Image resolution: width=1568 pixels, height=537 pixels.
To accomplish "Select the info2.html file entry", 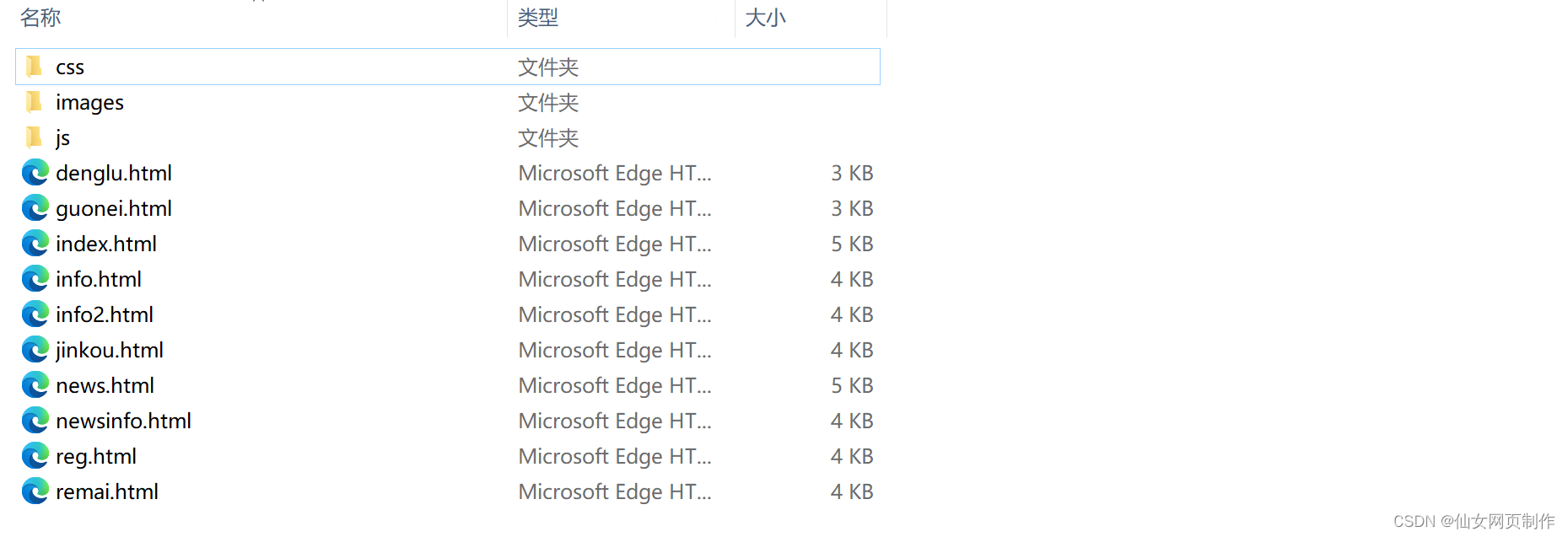I will click(x=104, y=314).
